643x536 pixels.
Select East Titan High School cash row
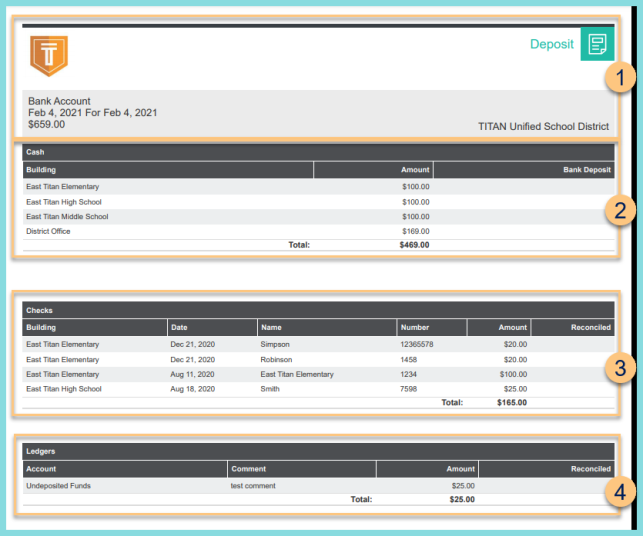(318, 202)
